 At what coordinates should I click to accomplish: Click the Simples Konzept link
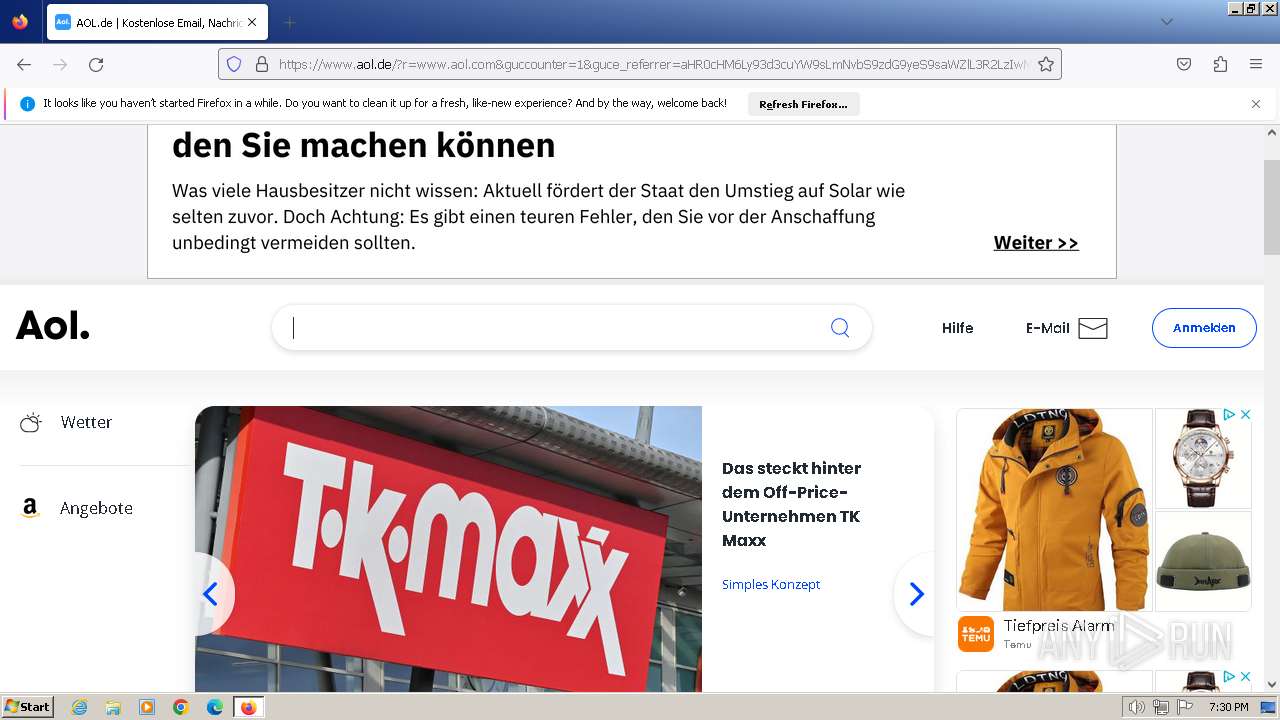tap(771, 584)
